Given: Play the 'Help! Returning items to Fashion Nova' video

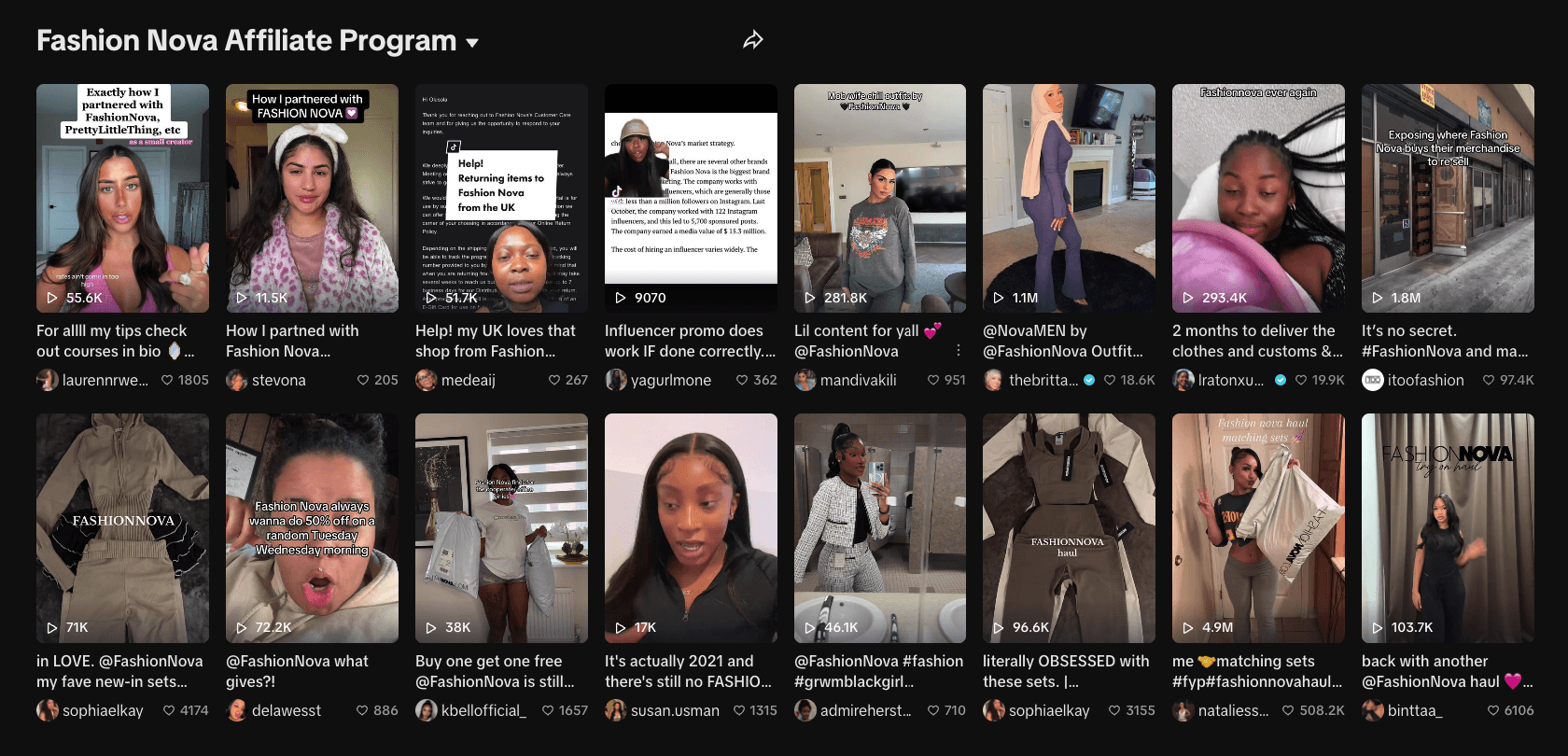Looking at the screenshot, I should 501,198.
